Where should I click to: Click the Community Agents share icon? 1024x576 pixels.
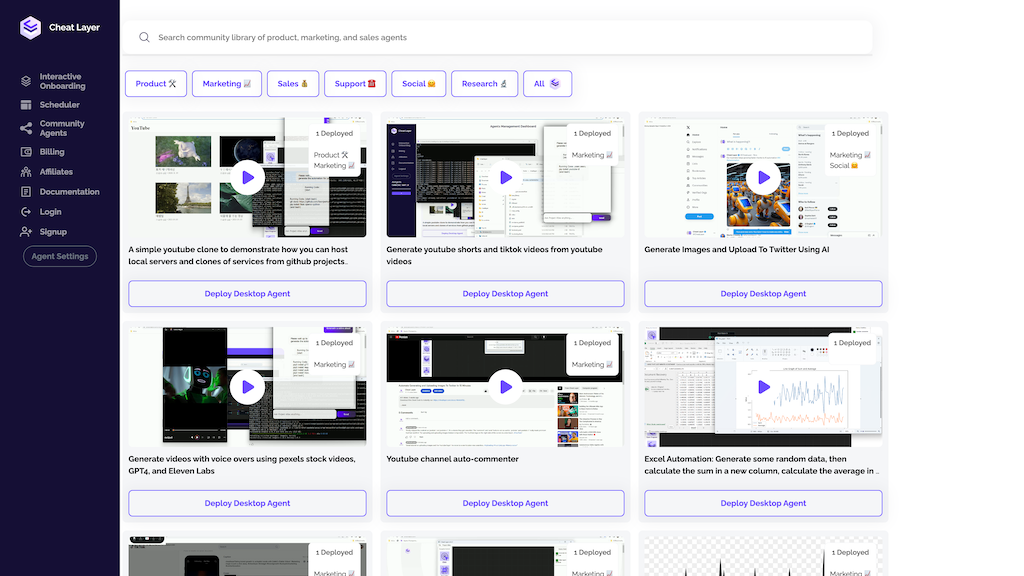[27, 128]
